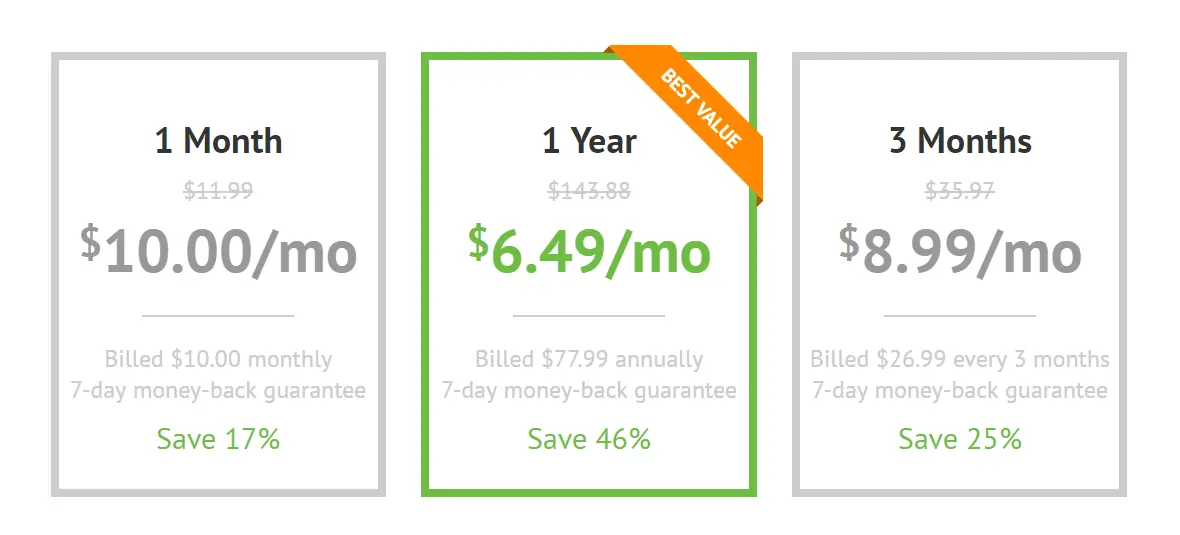Image resolution: width=1180 pixels, height=535 pixels.
Task: Click the 1 Month card's money-back guarantee line
Action: 218,391
